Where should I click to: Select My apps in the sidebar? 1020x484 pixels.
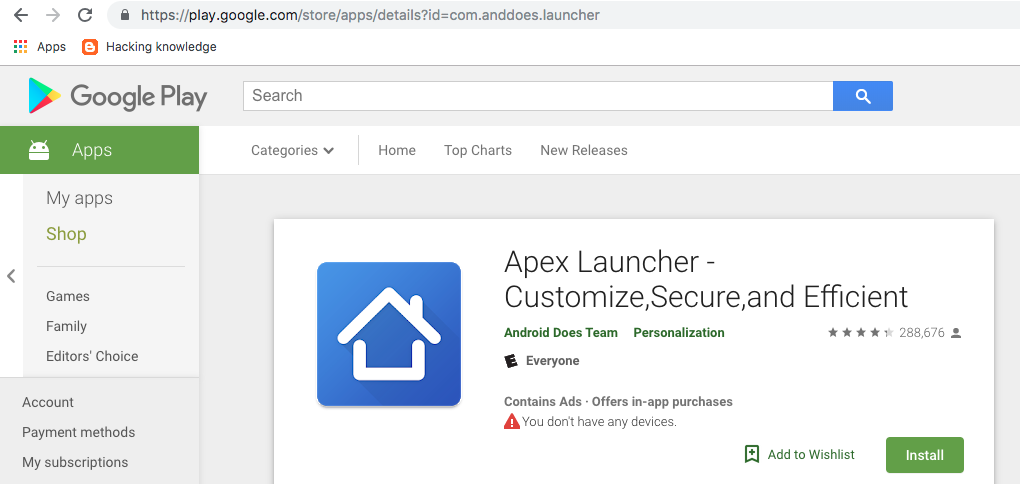pos(79,198)
